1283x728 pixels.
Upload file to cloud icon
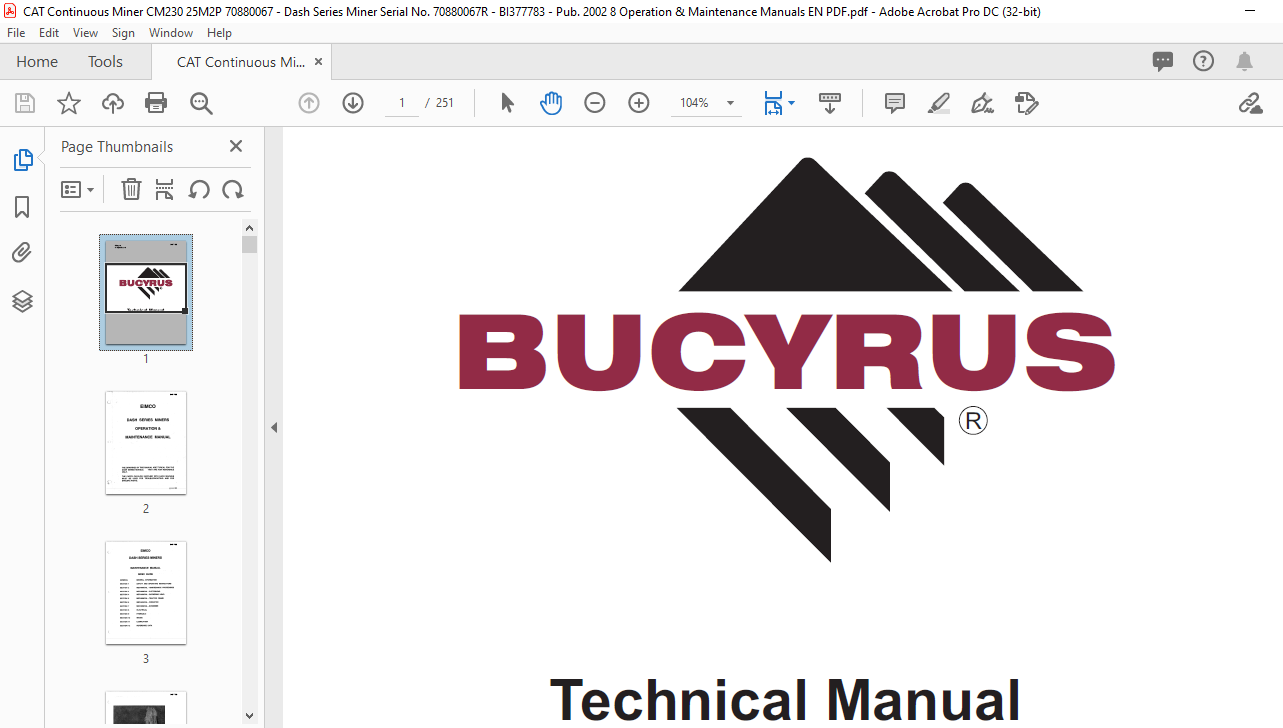113,103
